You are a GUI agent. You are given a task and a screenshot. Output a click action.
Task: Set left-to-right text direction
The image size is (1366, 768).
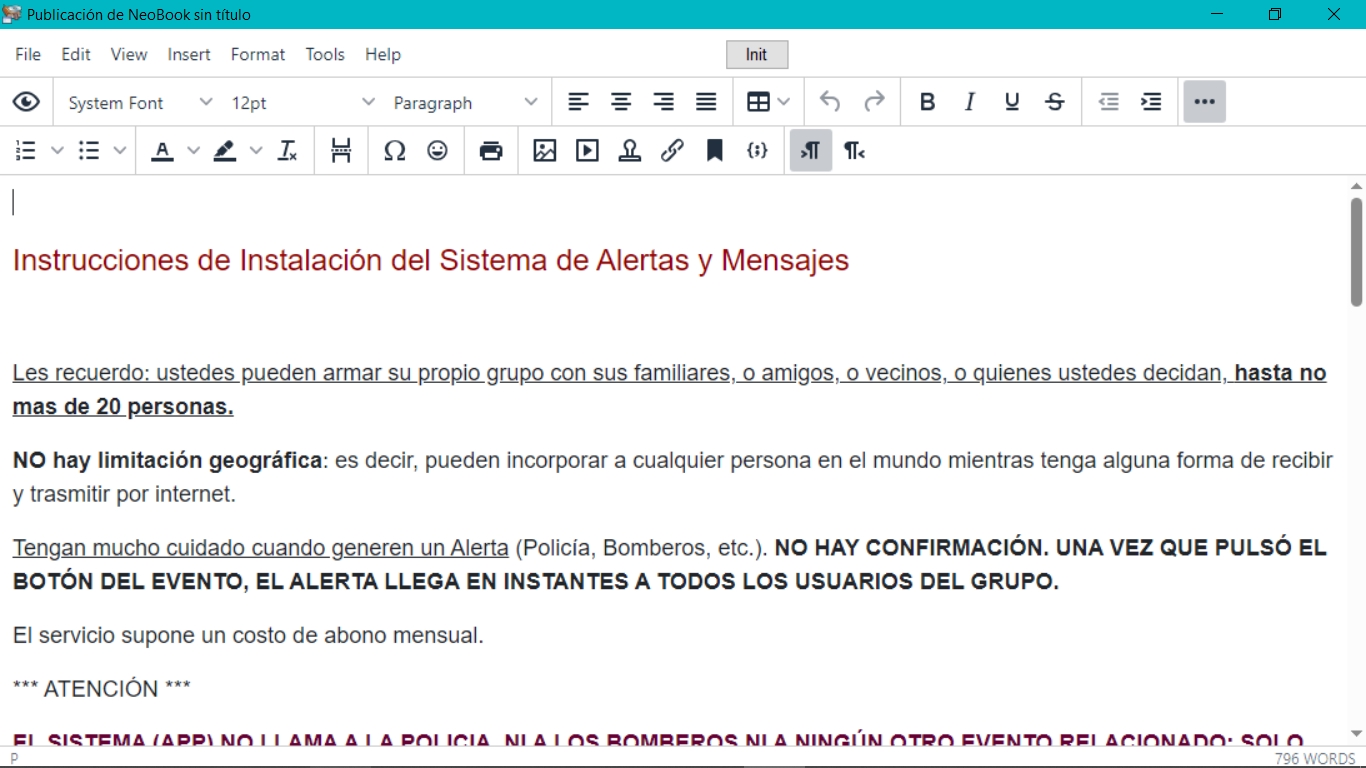pos(811,151)
